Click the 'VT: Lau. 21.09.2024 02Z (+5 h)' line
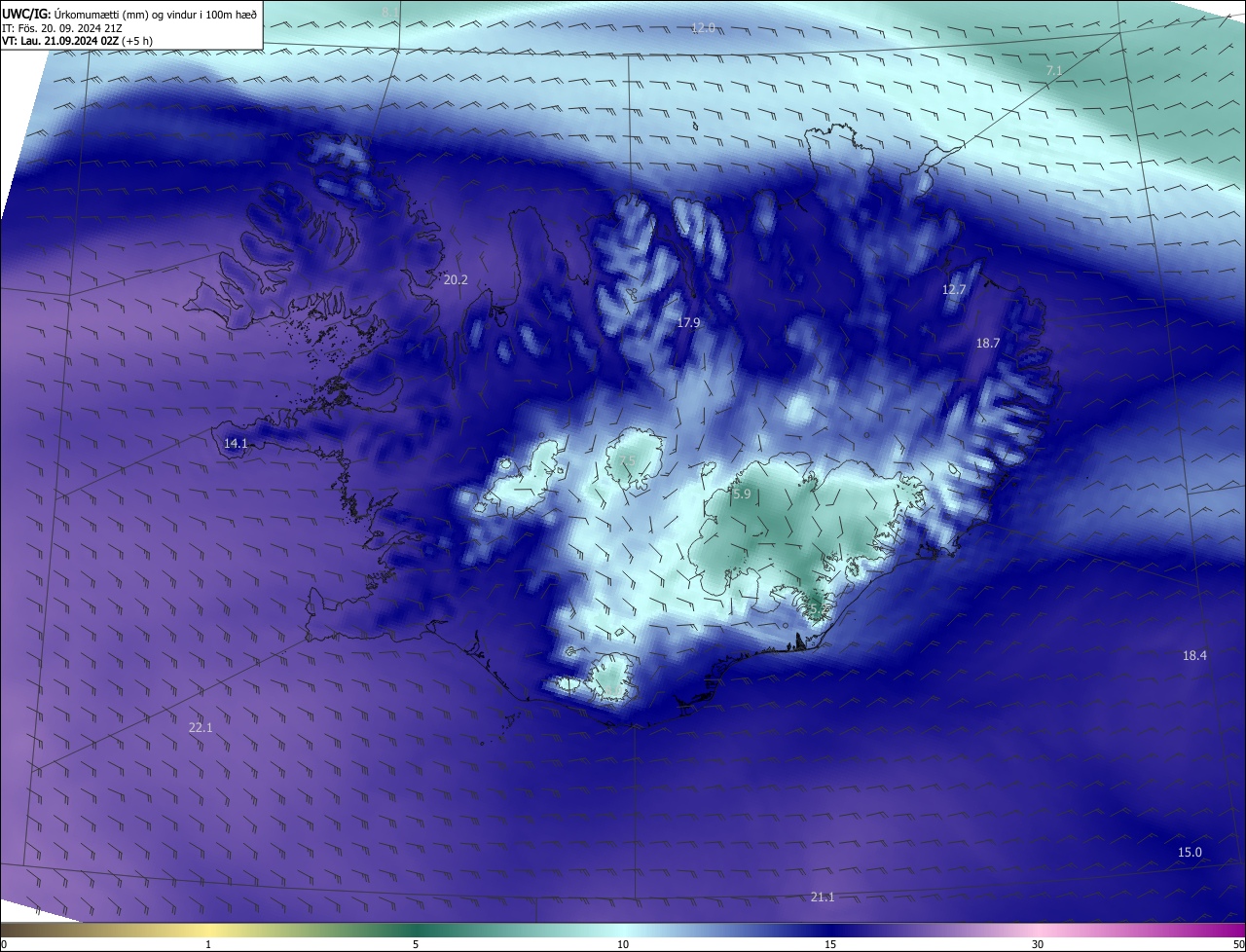Image resolution: width=1246 pixels, height=952 pixels. [77, 41]
